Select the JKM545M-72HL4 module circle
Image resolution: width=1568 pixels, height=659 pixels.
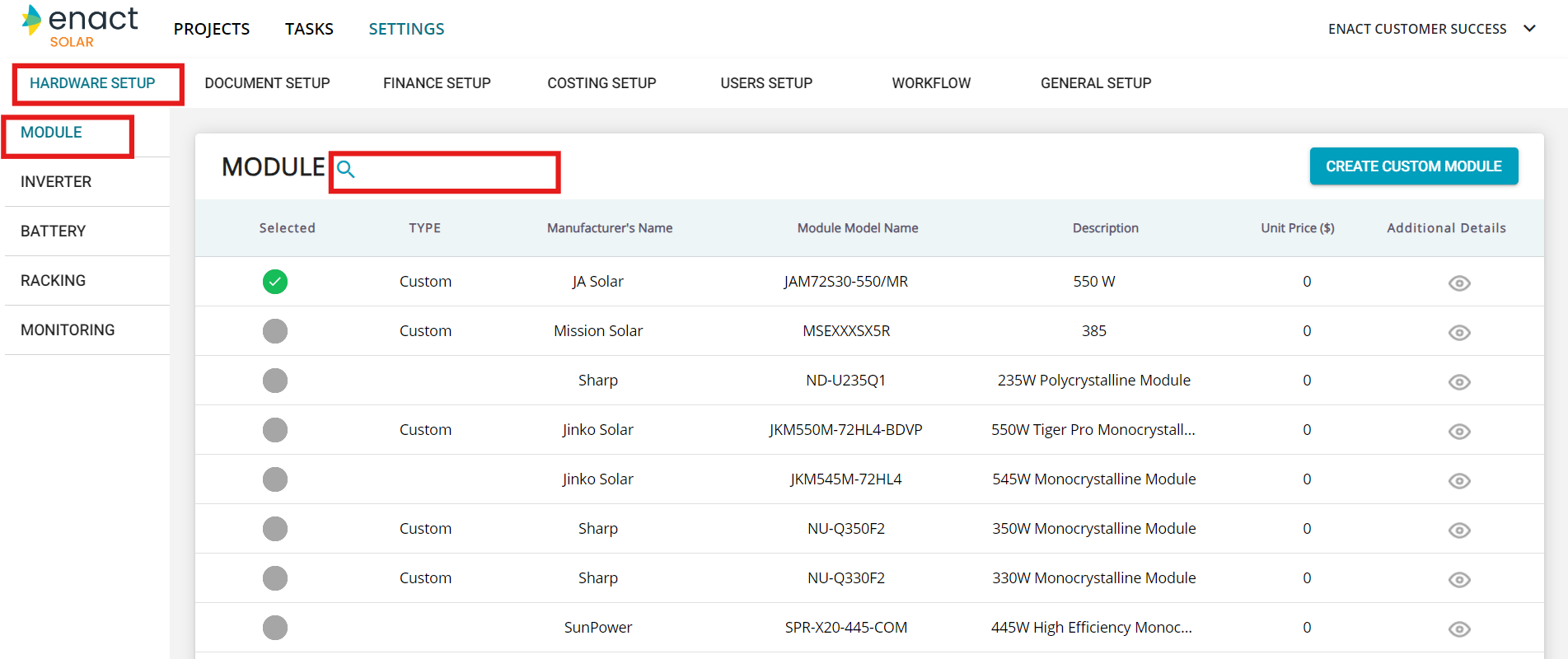(x=275, y=479)
